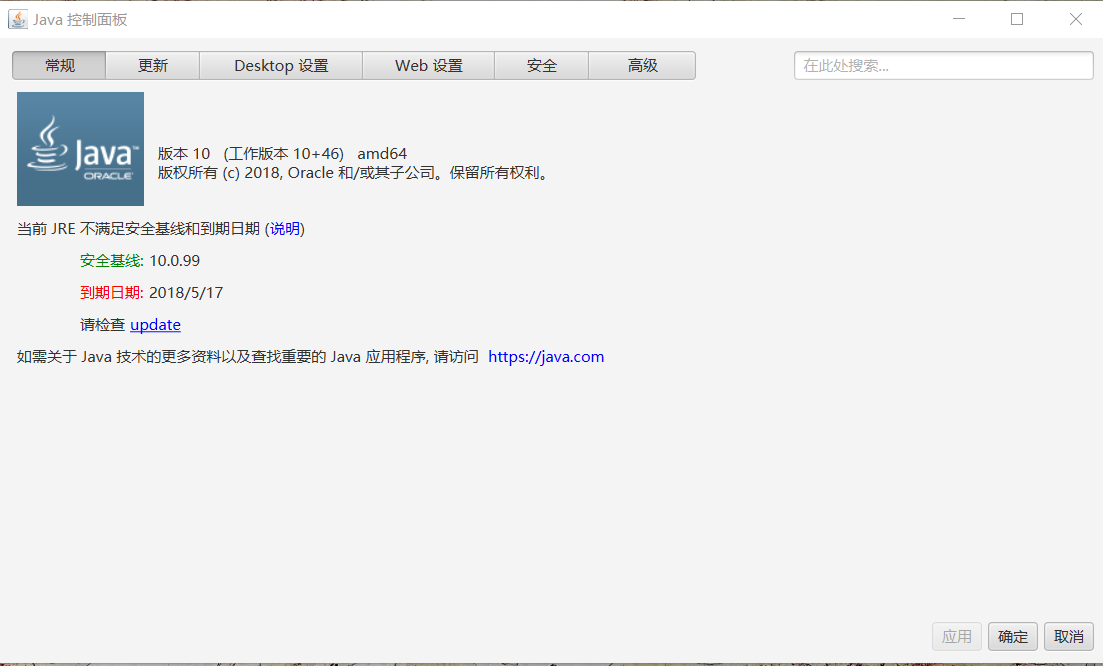Open the 说明 explanation link

click(285, 229)
